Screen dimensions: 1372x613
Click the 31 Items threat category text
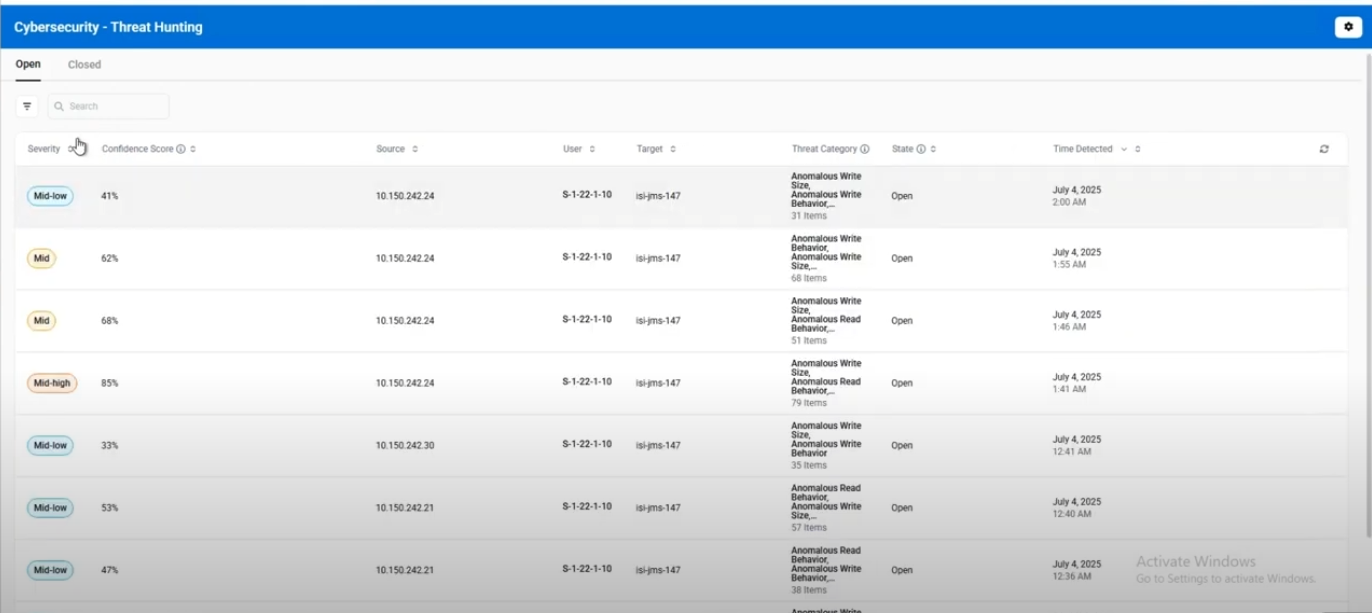tap(809, 216)
